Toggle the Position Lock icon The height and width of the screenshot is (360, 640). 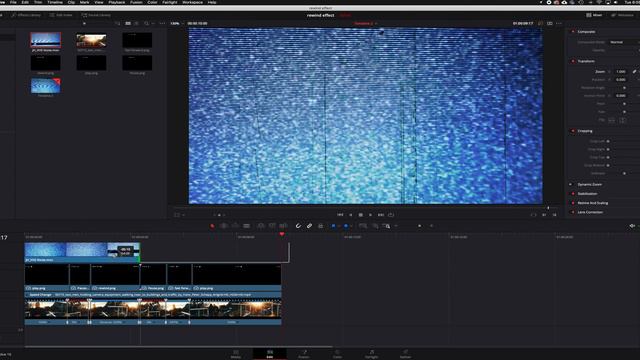point(320,226)
